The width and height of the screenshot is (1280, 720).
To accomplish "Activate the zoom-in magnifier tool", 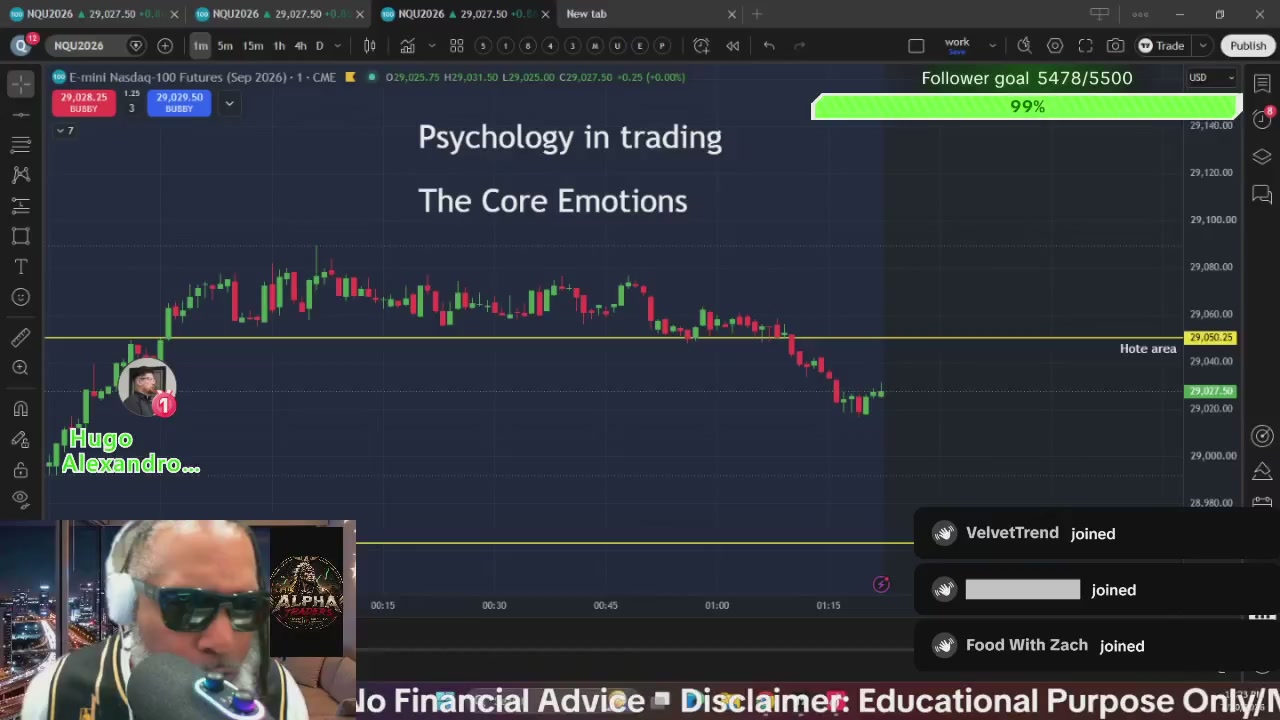I will point(21,368).
